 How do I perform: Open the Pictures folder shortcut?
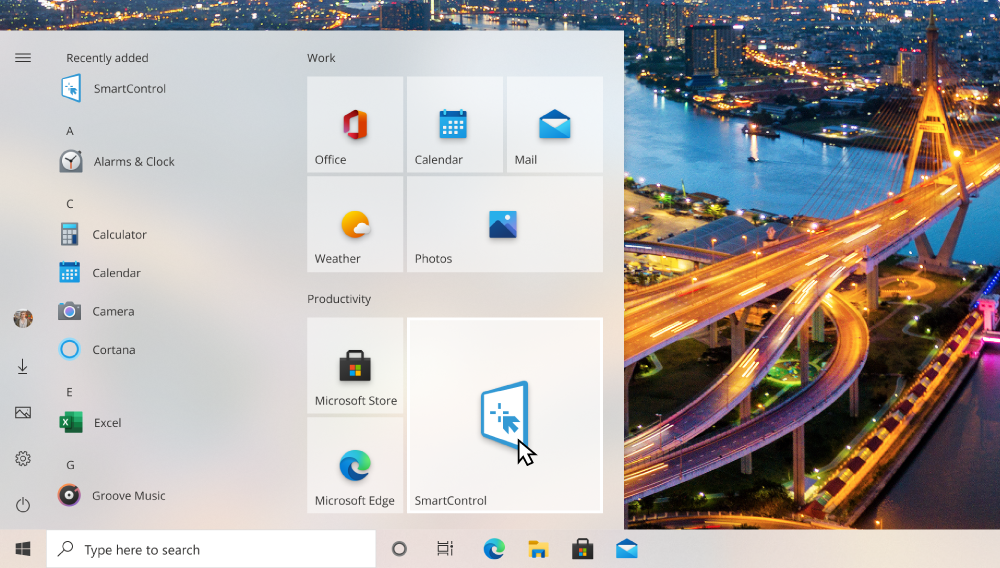(x=23, y=413)
